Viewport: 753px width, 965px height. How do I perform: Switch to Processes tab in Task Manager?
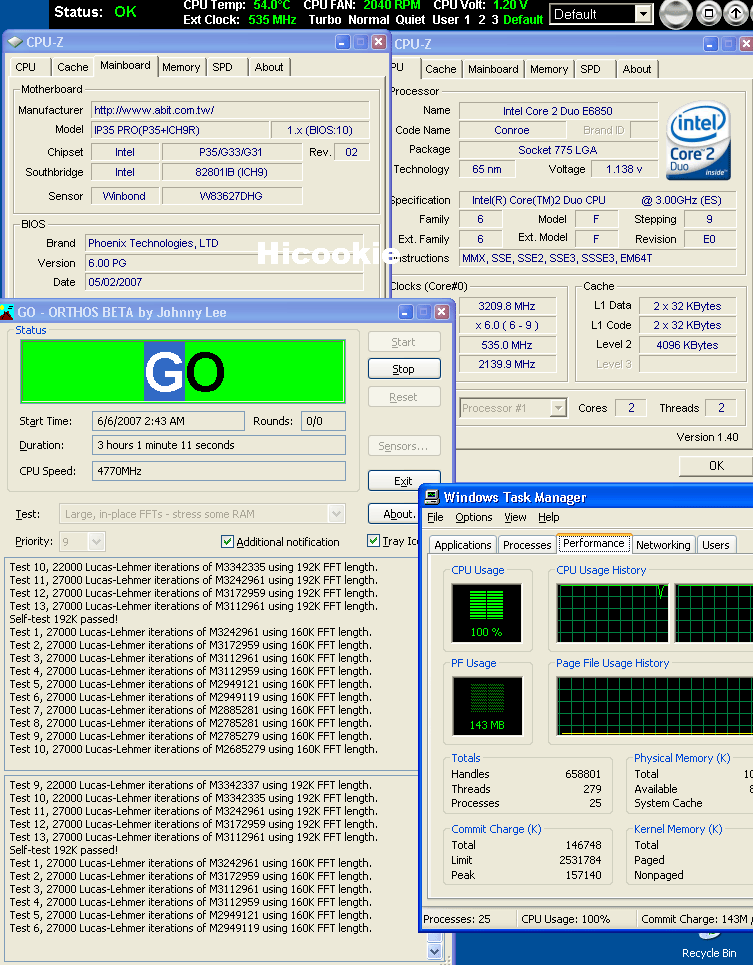tap(527, 545)
